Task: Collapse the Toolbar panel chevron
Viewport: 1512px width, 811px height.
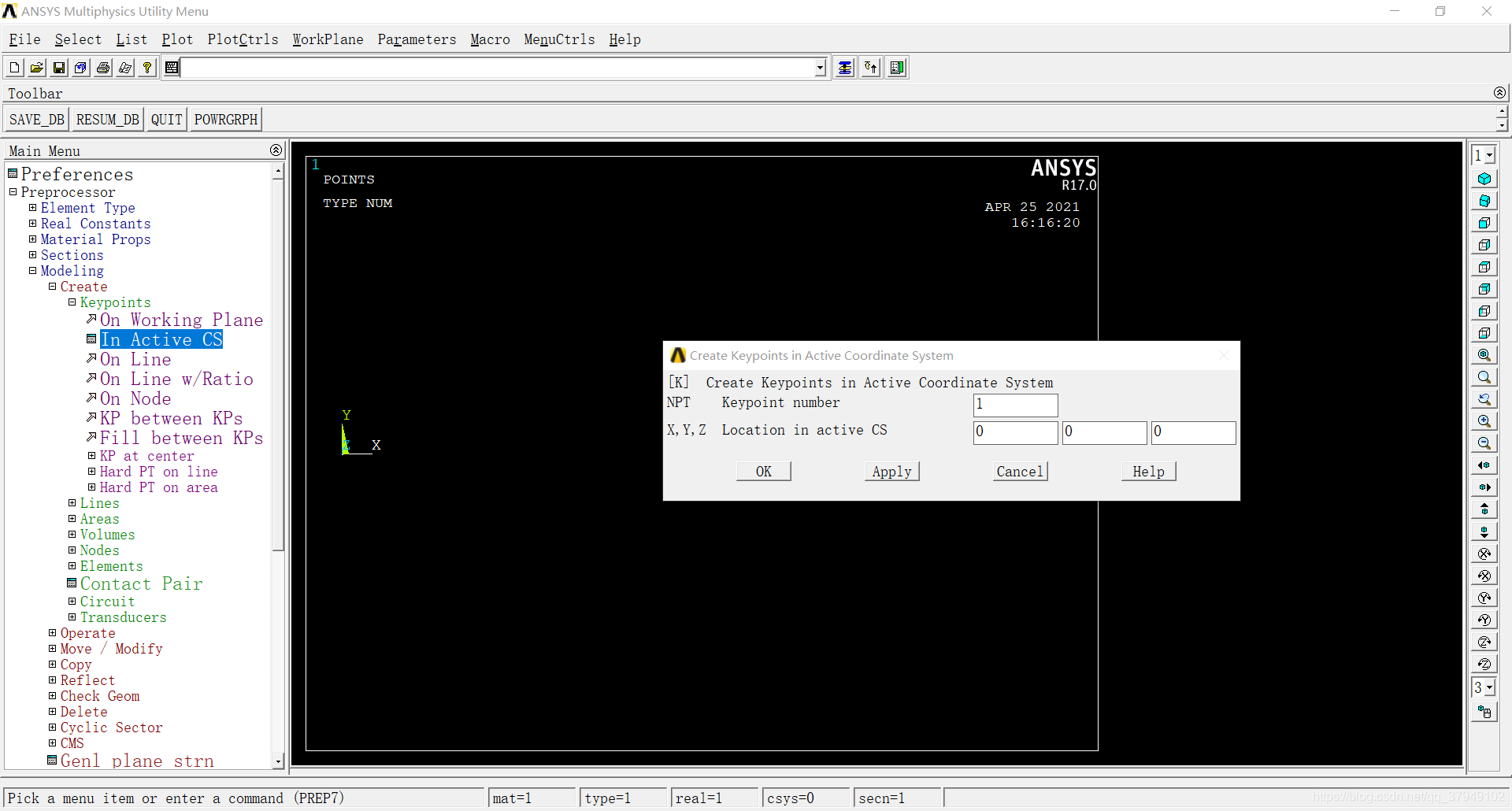Action: coord(1499,93)
